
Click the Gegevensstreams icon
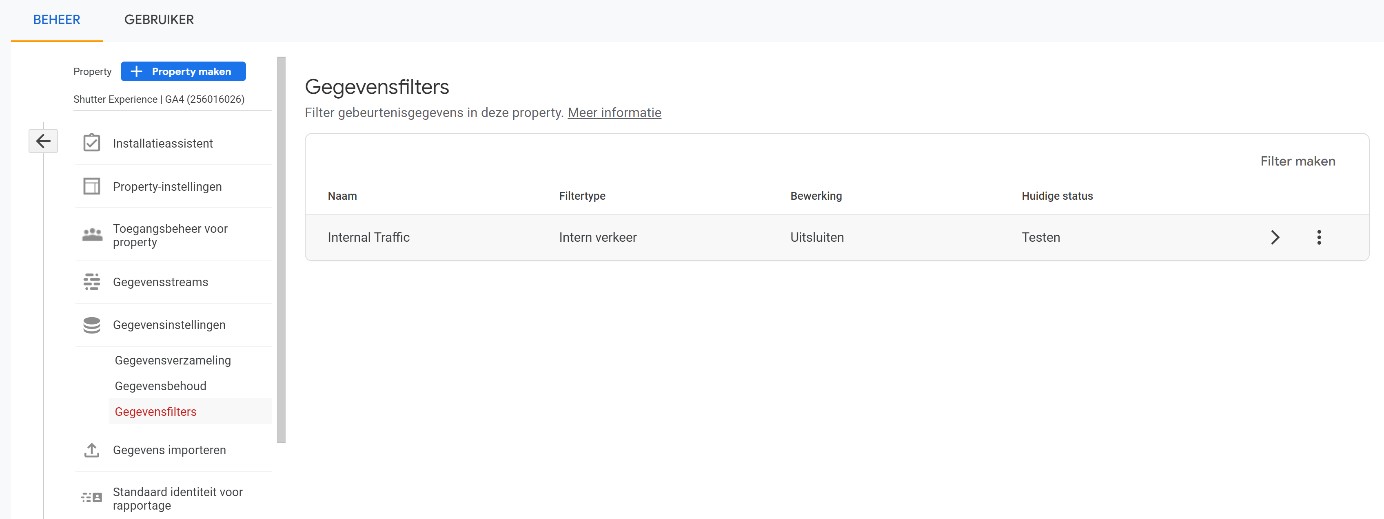(x=91, y=282)
